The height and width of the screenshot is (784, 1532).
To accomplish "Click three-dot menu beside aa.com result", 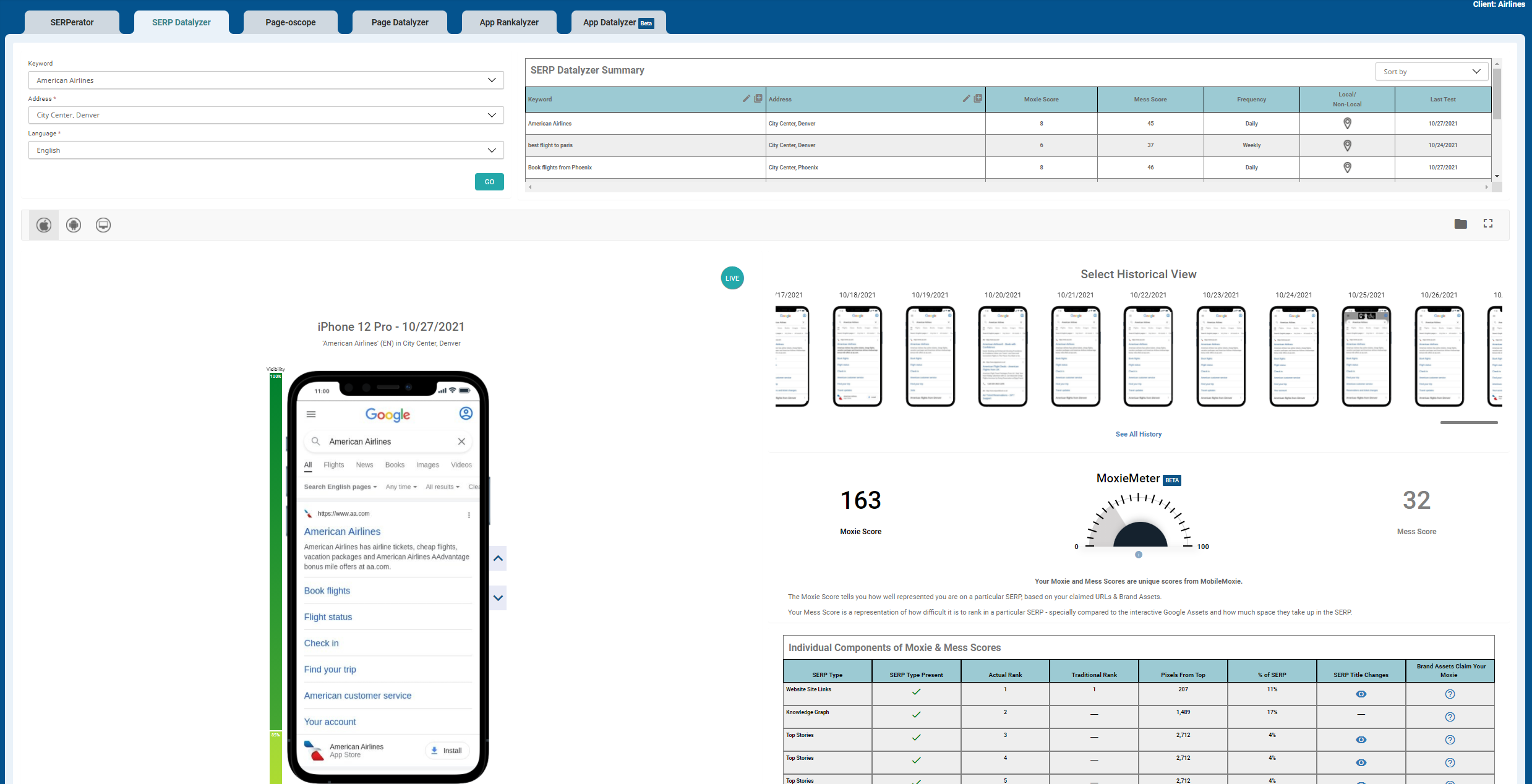I will pyautogui.click(x=469, y=515).
